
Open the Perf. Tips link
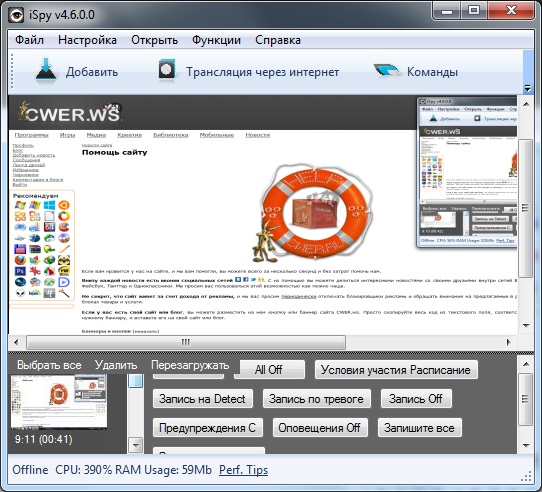tap(244, 470)
